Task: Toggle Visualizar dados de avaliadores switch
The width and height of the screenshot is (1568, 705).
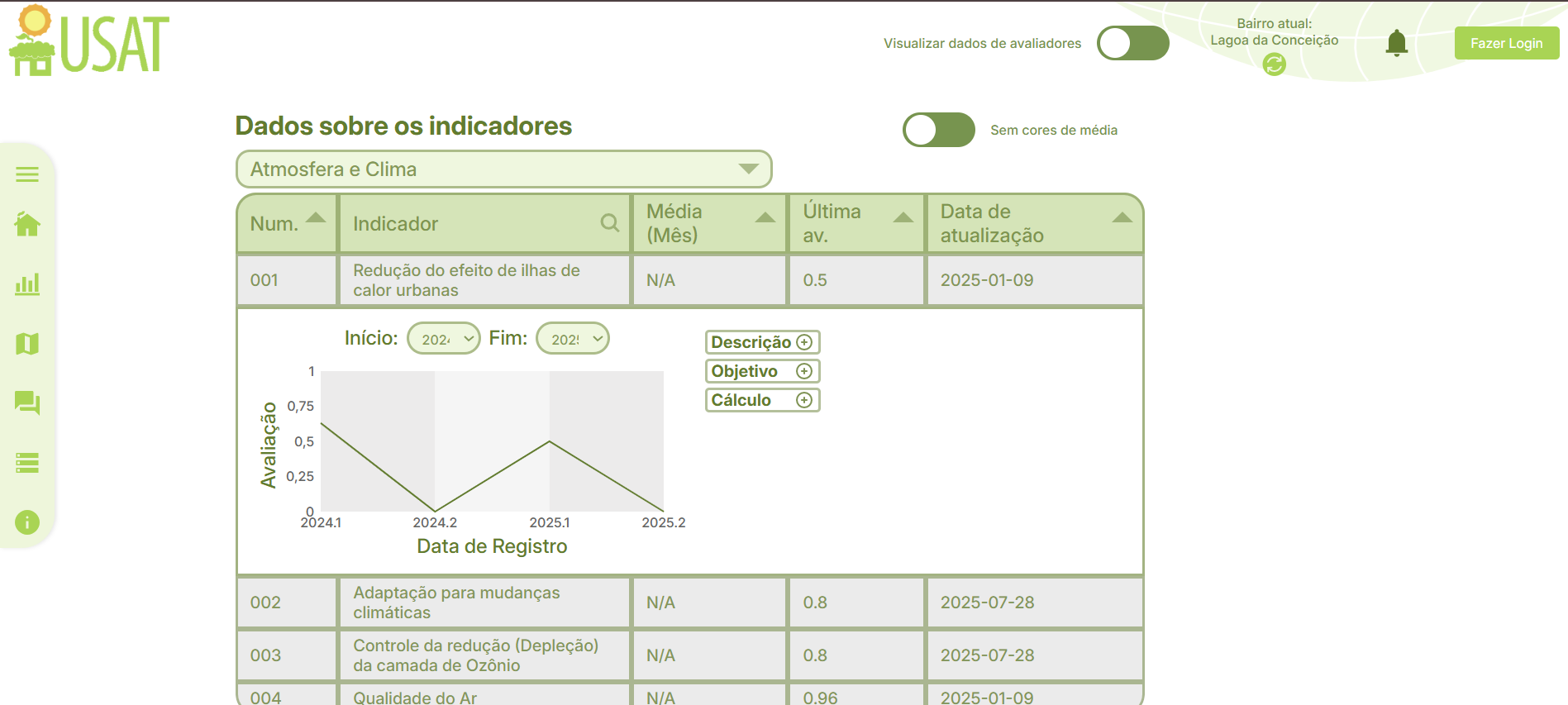Action: [x=1133, y=43]
